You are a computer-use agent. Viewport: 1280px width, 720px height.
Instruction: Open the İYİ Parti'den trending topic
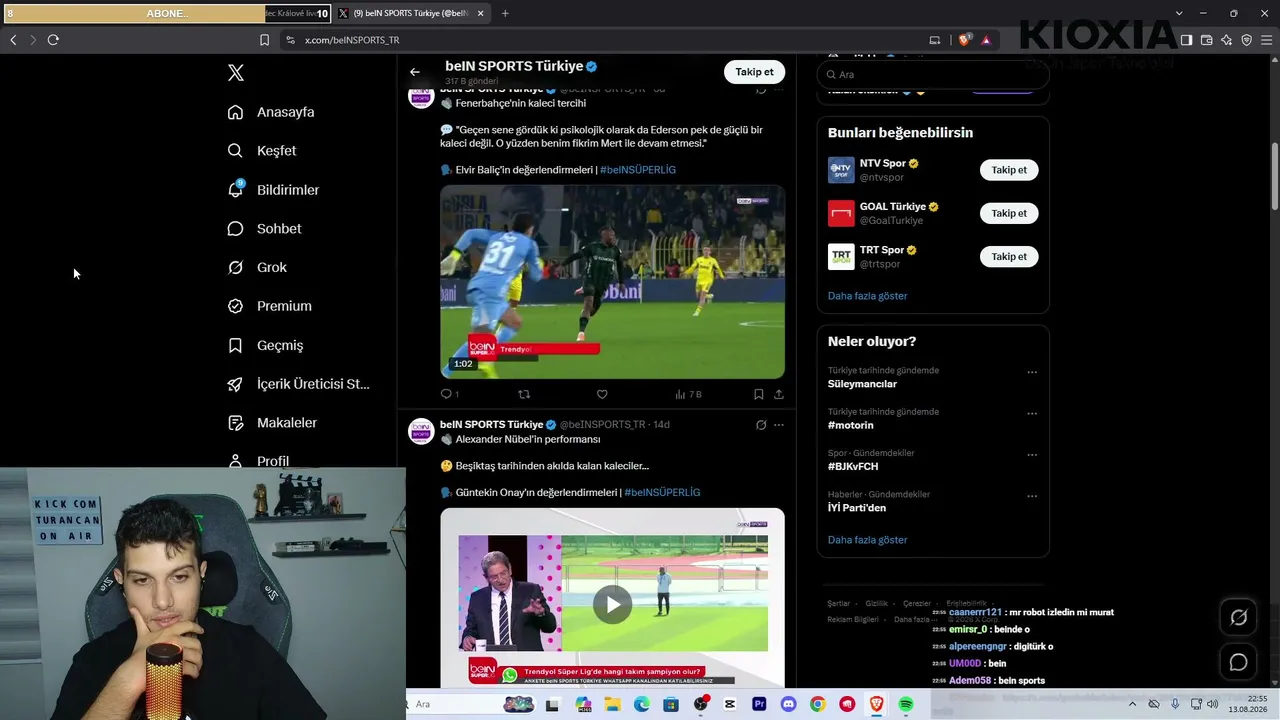[857, 508]
